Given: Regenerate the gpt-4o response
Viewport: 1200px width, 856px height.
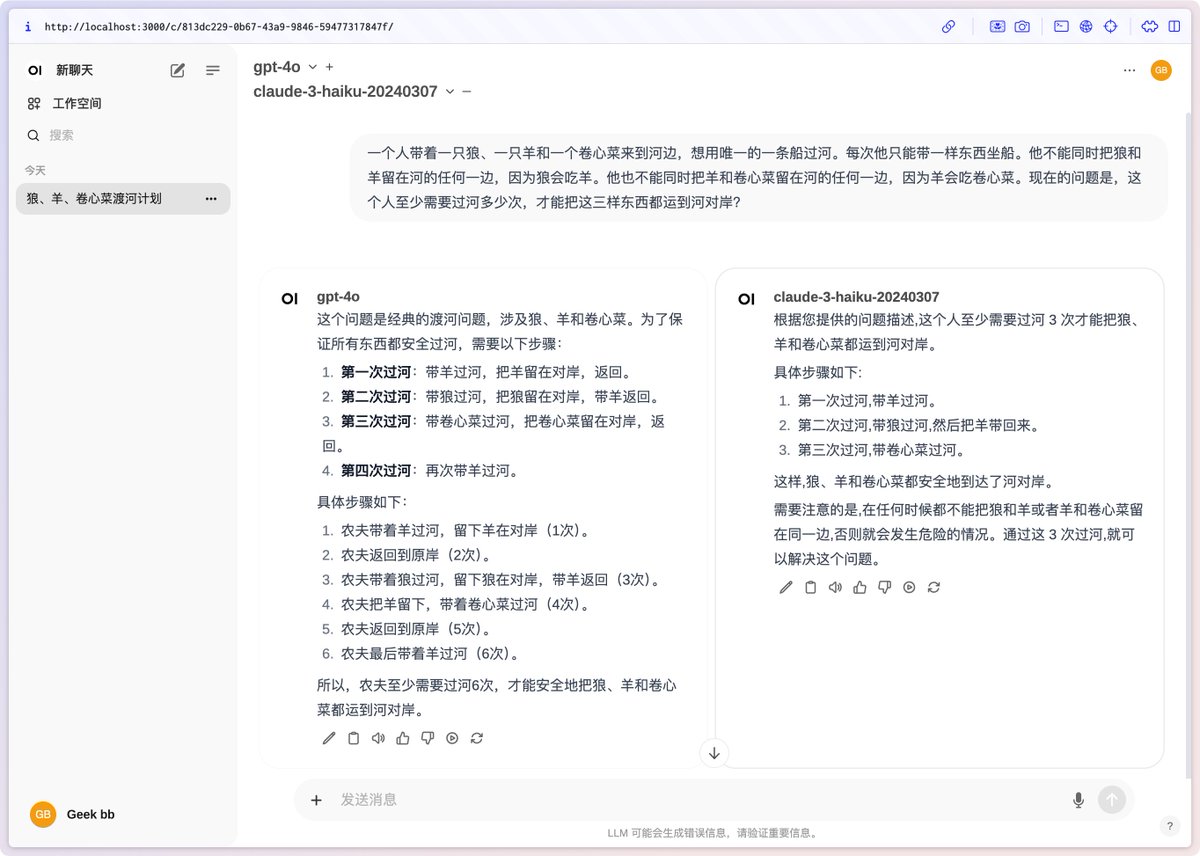Looking at the screenshot, I should (x=476, y=738).
